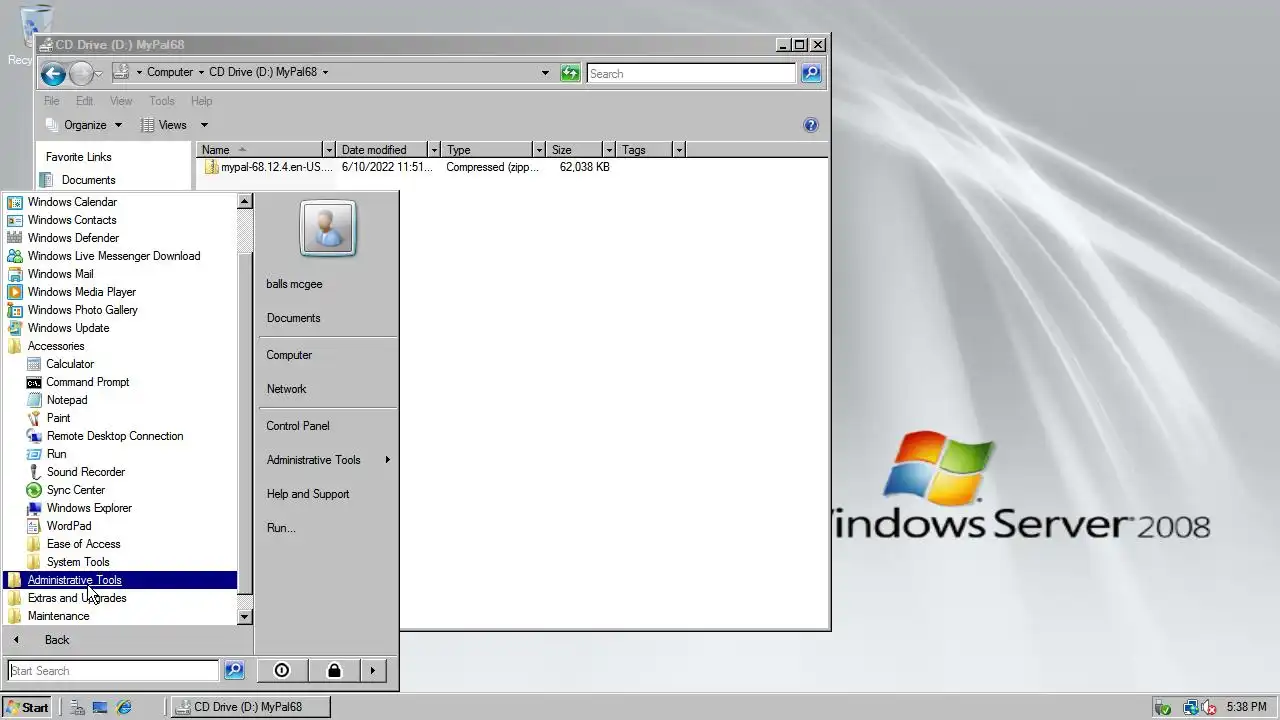Expand Extras and Upgrades folder

click(x=77, y=598)
